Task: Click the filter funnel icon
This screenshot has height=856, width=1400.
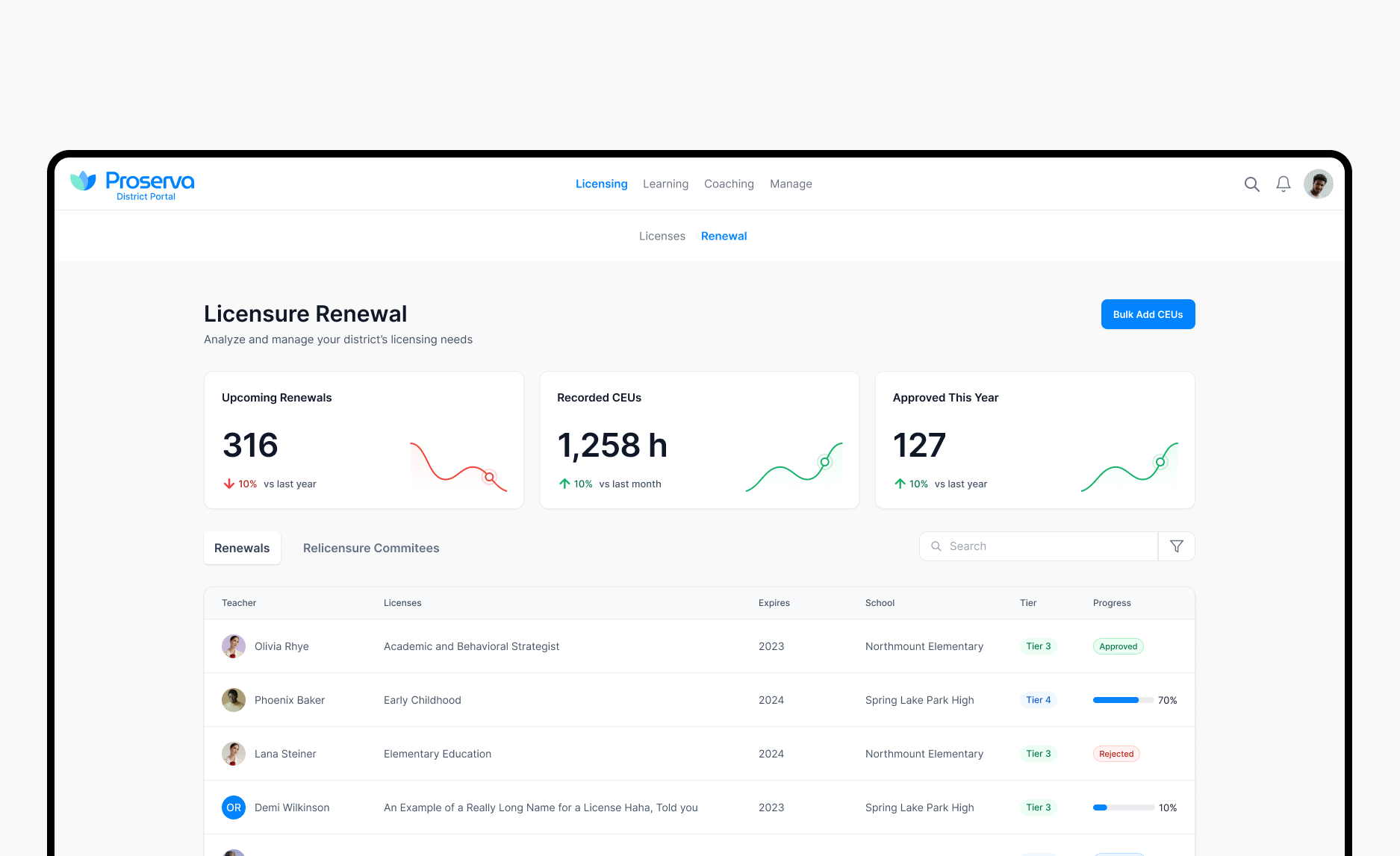Action: pyautogui.click(x=1177, y=546)
